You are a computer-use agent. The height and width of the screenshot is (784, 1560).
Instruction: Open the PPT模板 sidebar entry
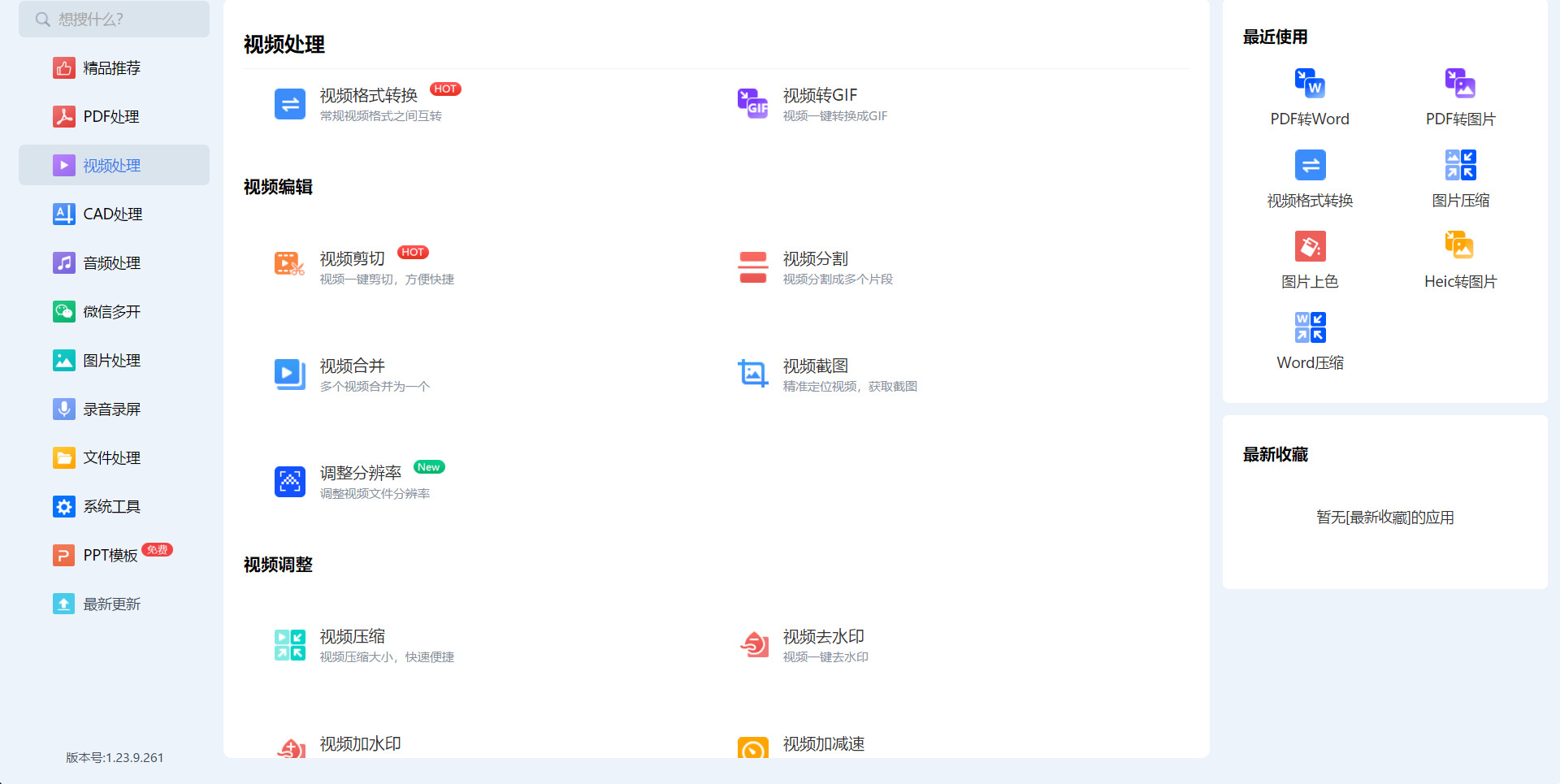[114, 556]
